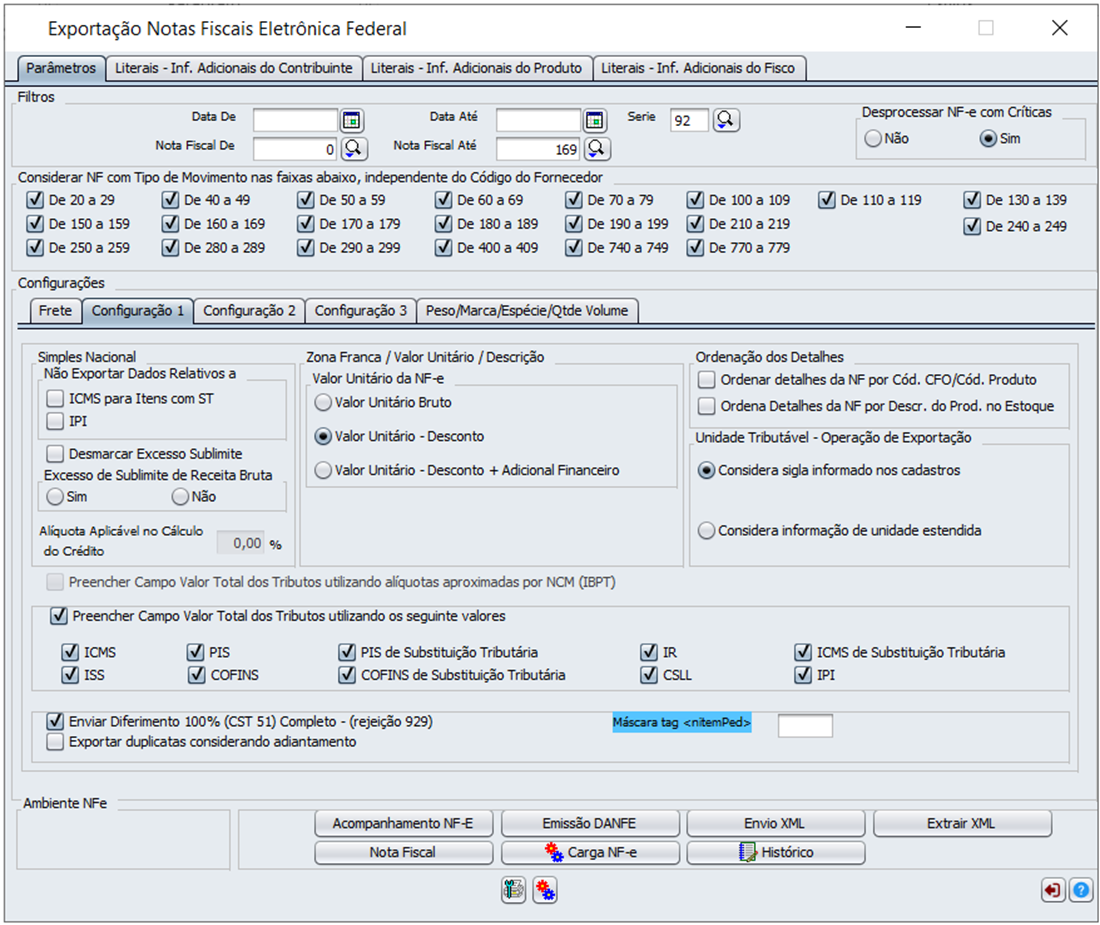Click in the Data Até input field
This screenshot has width=1100, height=925.
click(x=538, y=120)
